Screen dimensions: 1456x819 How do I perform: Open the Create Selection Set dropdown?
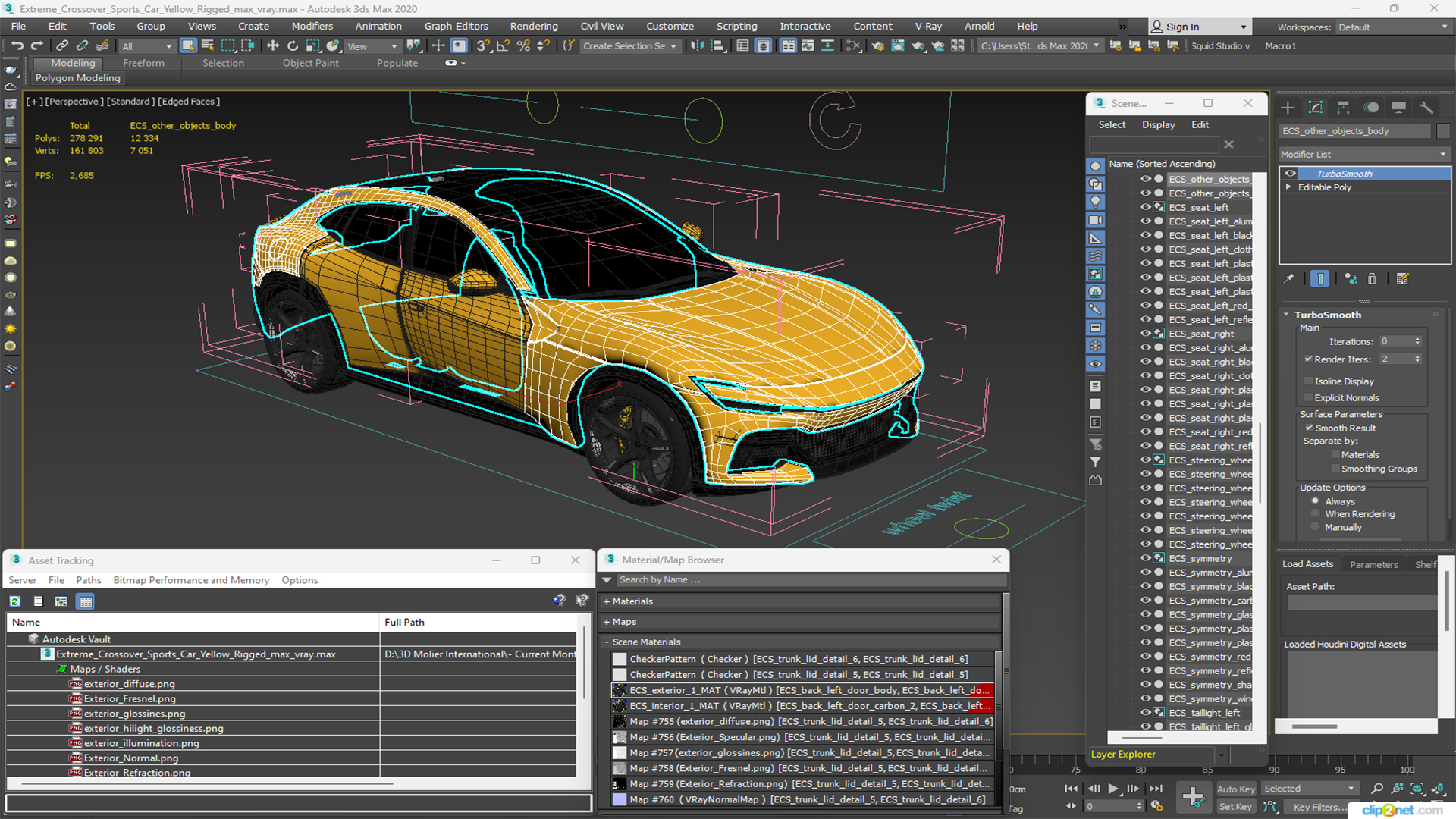(629, 46)
